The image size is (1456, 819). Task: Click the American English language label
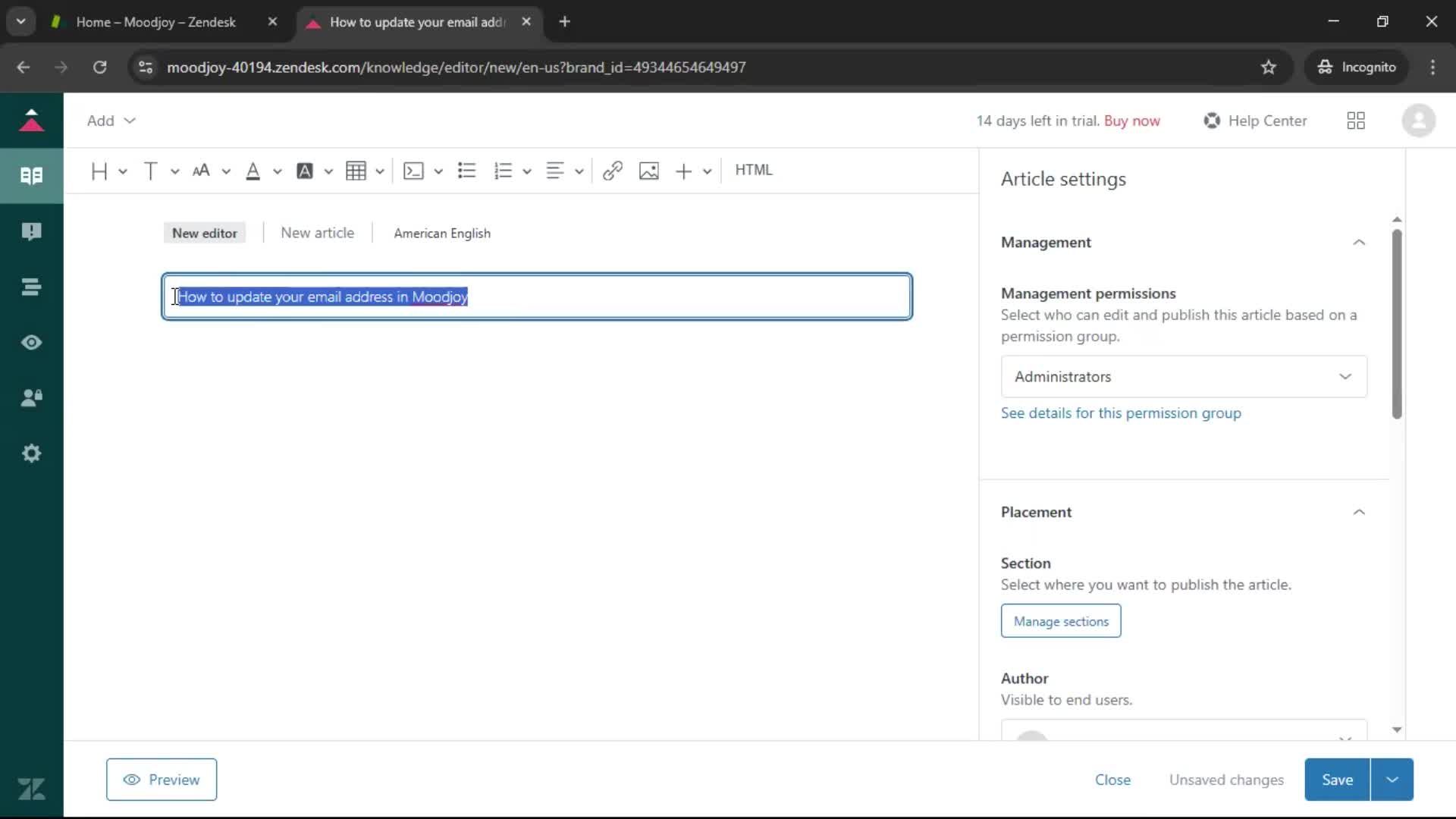click(x=442, y=233)
